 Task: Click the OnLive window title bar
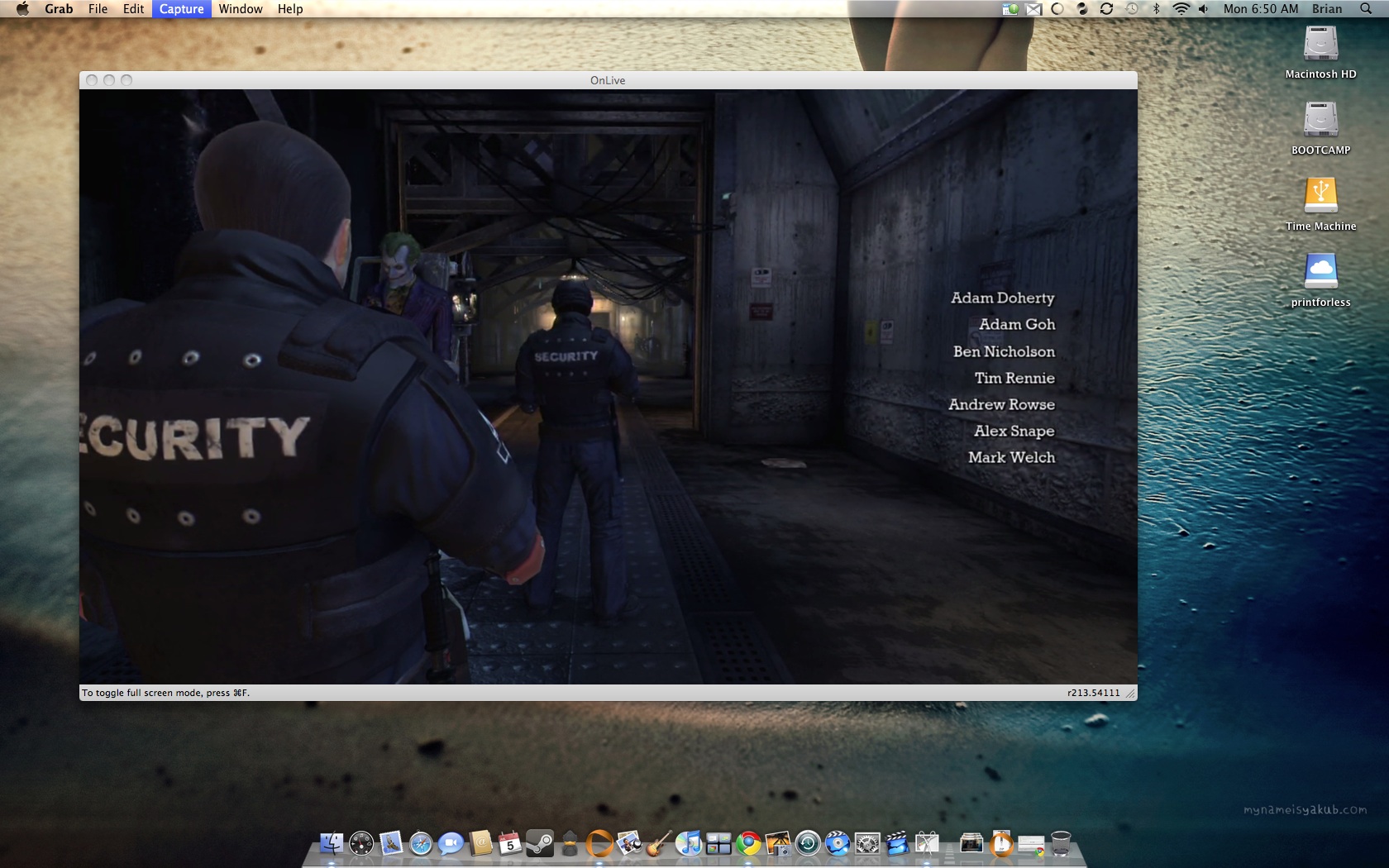coord(608,80)
